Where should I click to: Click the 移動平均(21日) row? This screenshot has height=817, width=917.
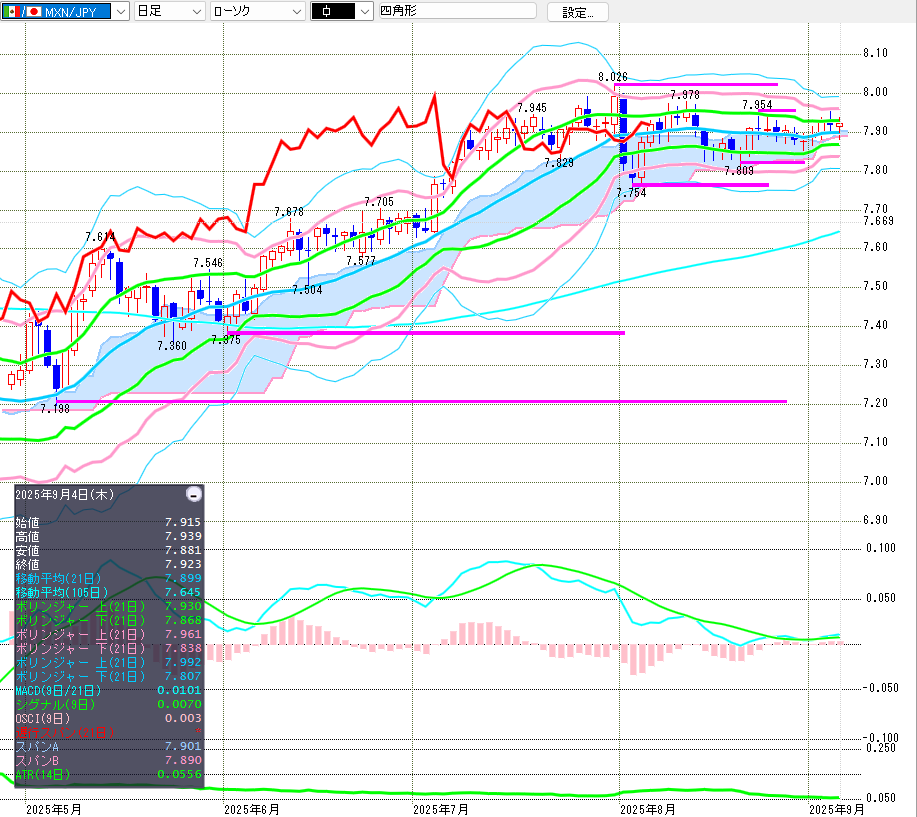pos(108,578)
